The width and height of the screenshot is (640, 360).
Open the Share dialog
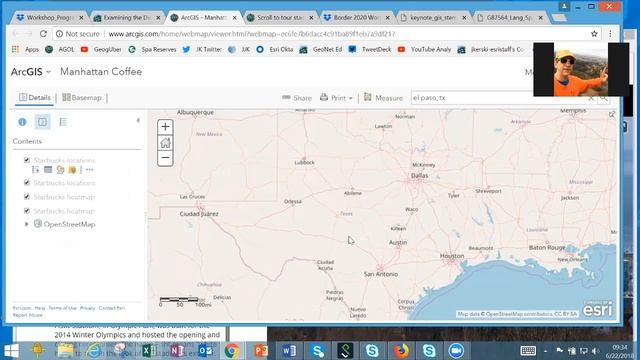[x=297, y=98]
